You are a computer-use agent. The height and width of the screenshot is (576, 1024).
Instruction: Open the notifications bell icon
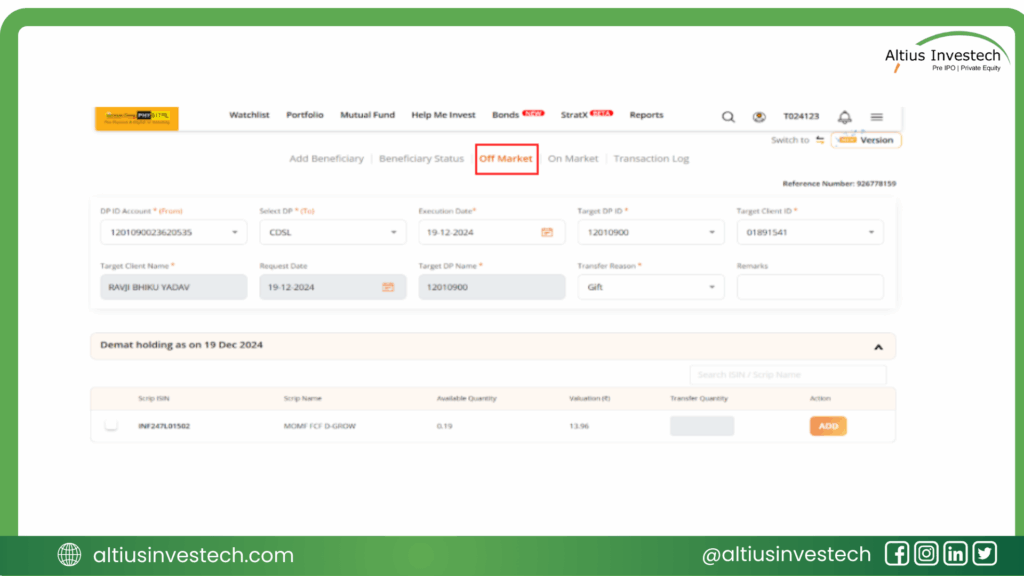coord(845,116)
